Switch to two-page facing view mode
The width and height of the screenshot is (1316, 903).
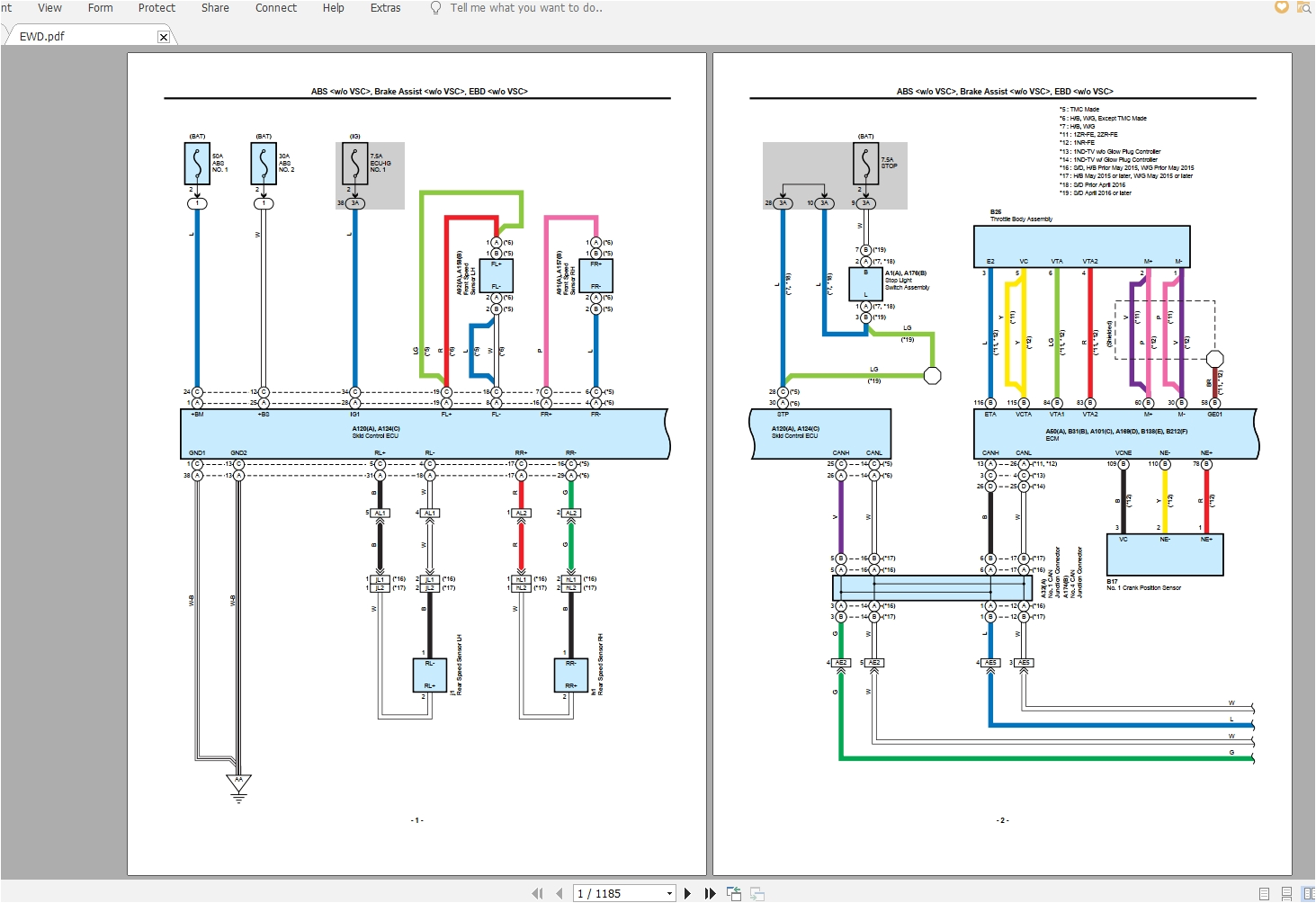[x=1310, y=893]
